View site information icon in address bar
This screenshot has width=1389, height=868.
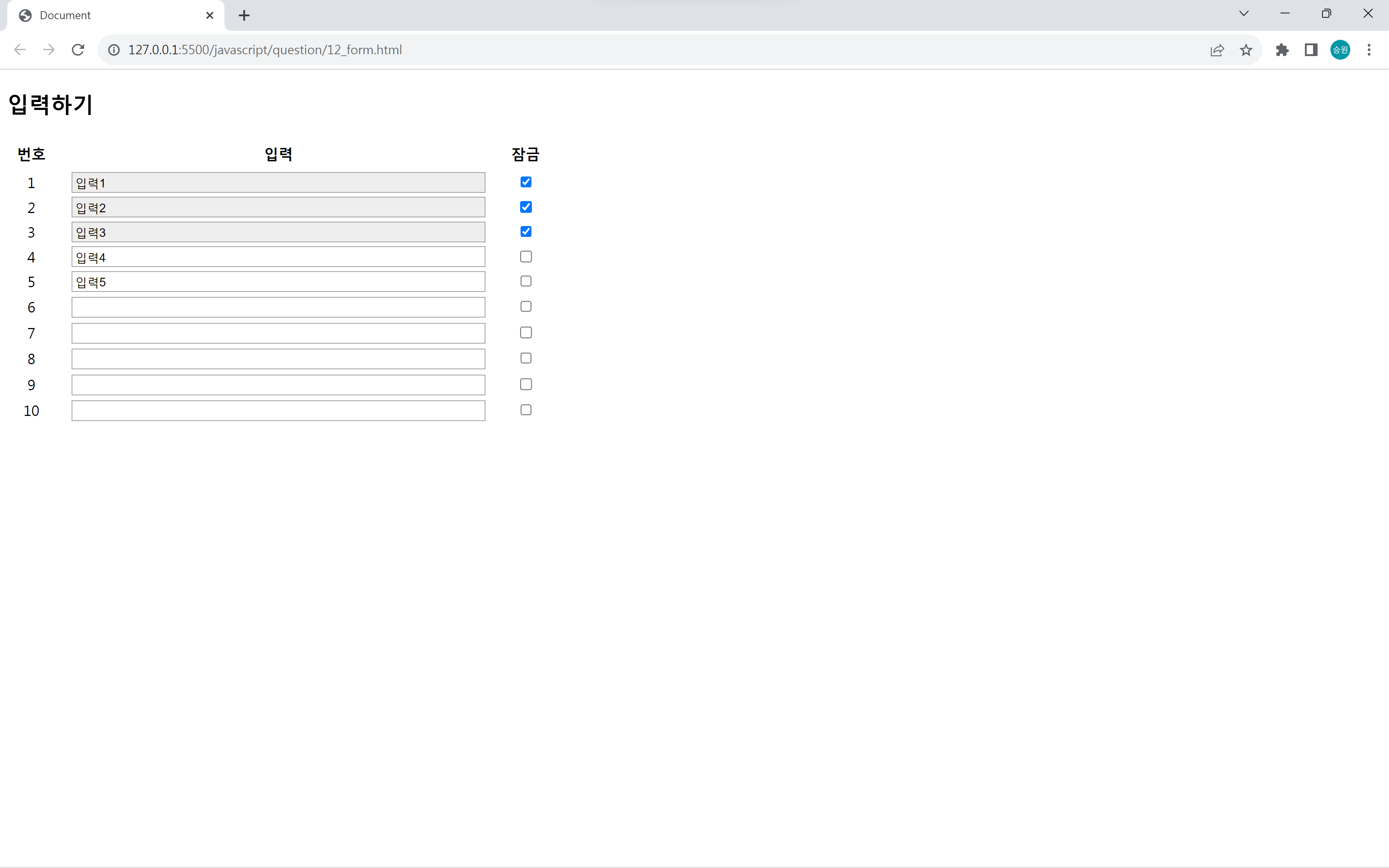click(114, 50)
